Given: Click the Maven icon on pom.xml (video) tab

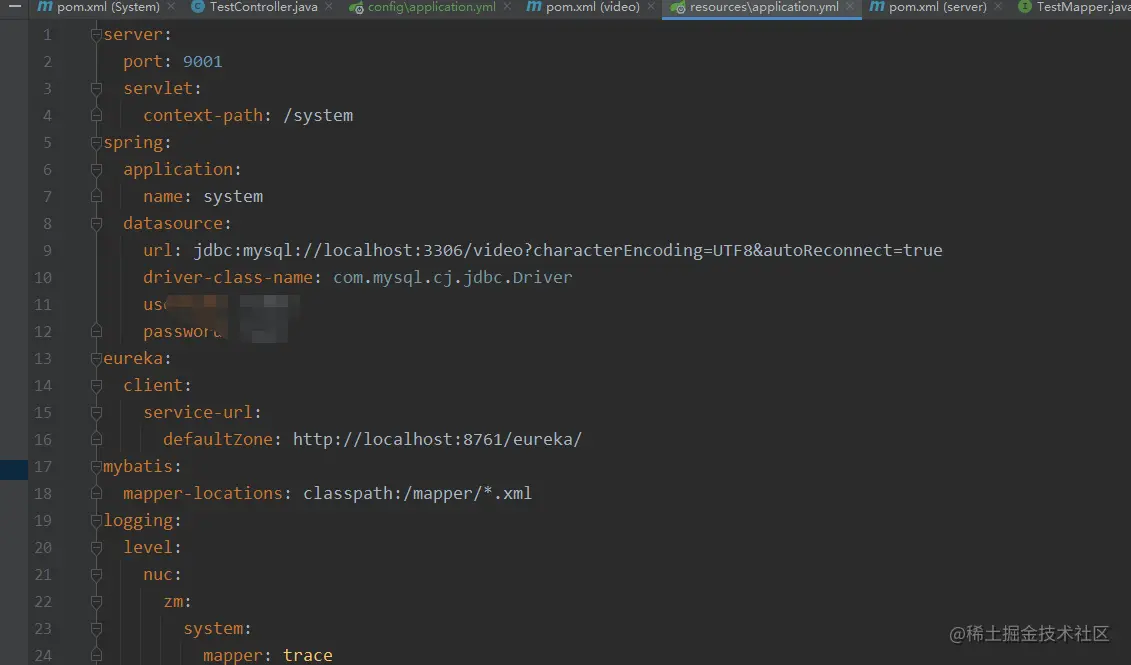Looking at the screenshot, I should click(x=534, y=6).
